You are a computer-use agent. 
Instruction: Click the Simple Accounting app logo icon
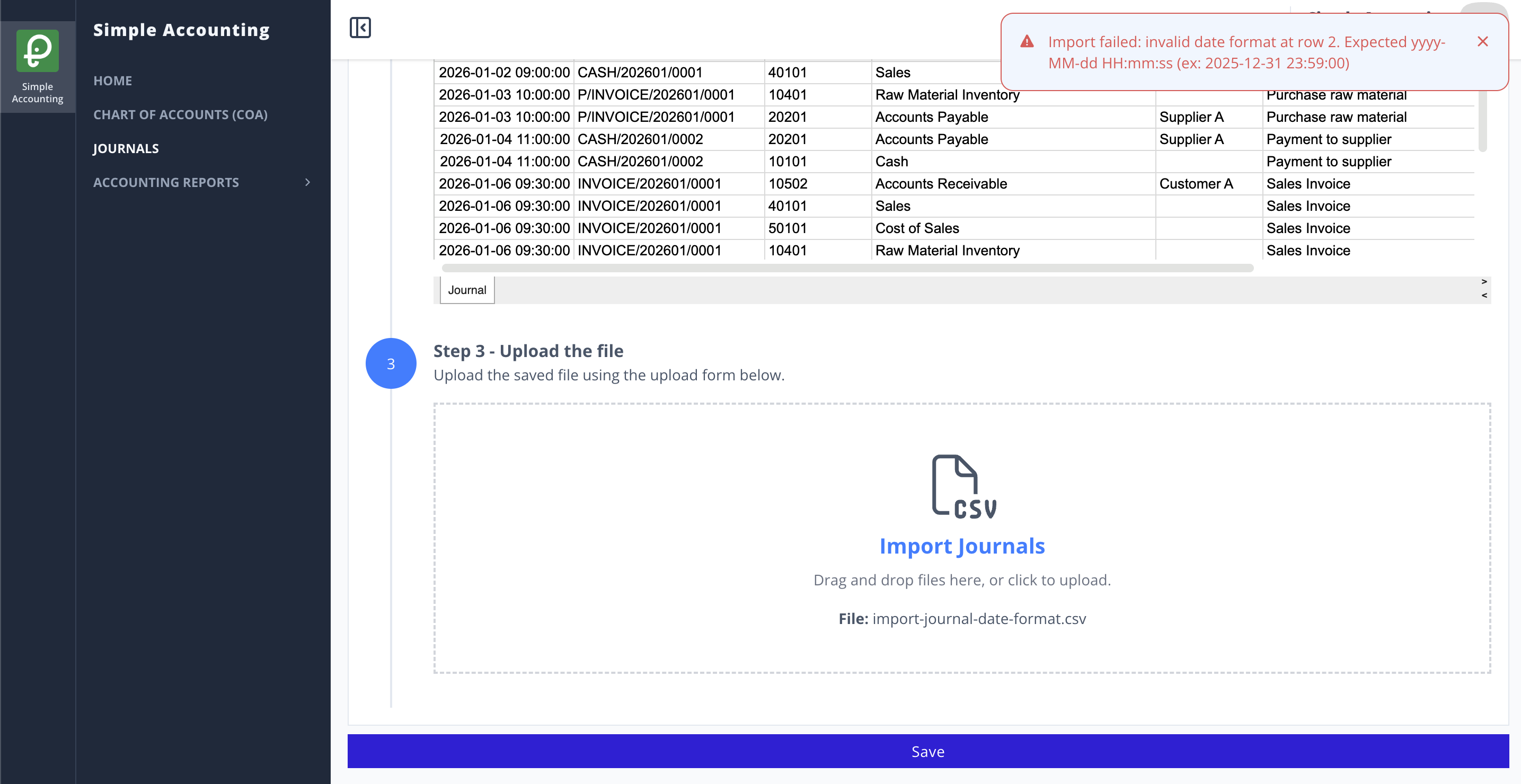tap(37, 51)
